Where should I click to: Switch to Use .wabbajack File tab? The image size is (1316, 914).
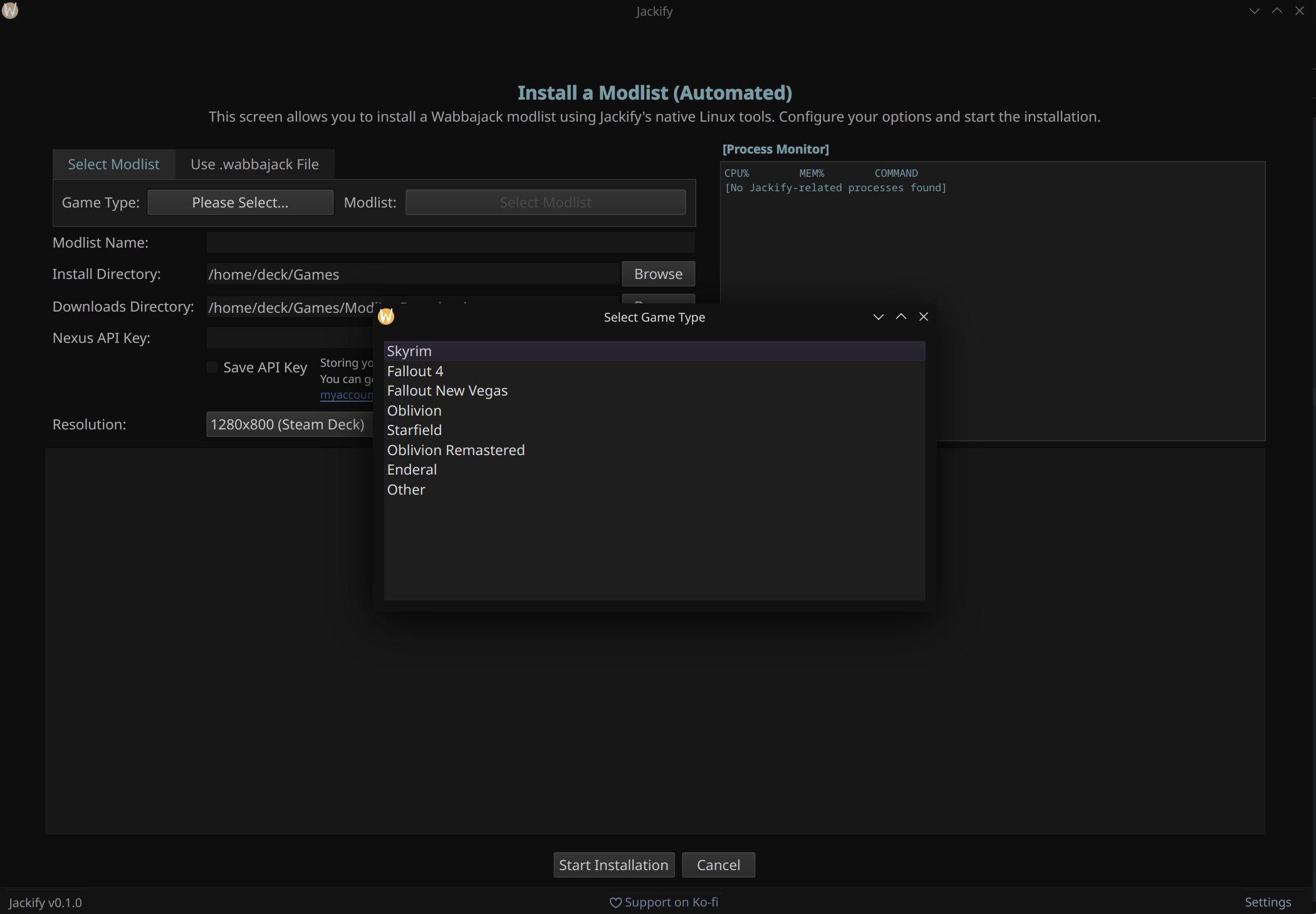pyautogui.click(x=254, y=164)
